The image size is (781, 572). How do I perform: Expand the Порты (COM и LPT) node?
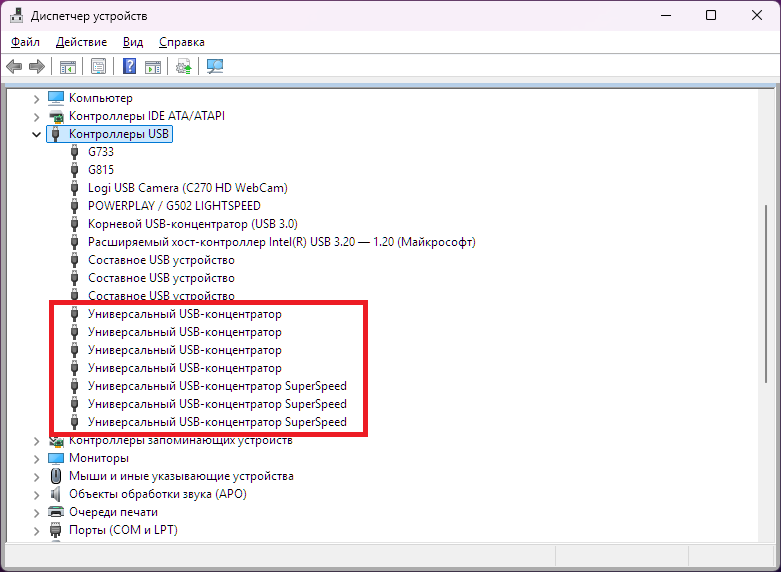click(x=37, y=530)
